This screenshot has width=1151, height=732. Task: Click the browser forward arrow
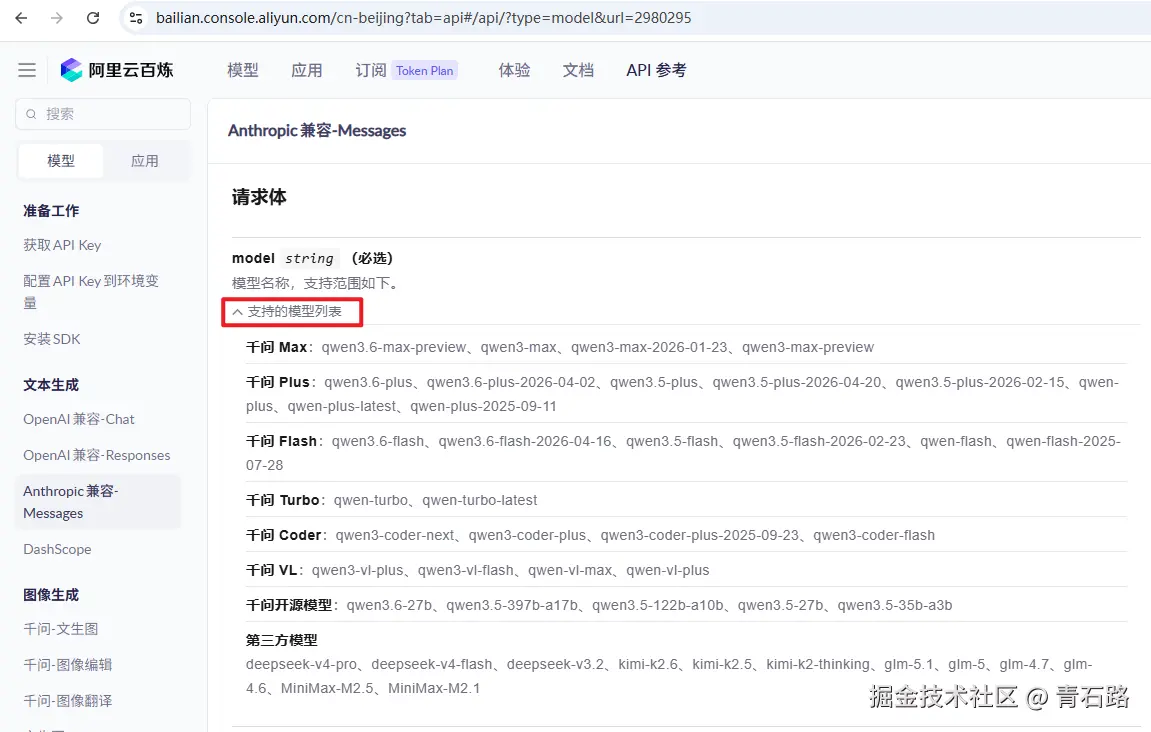[x=57, y=18]
